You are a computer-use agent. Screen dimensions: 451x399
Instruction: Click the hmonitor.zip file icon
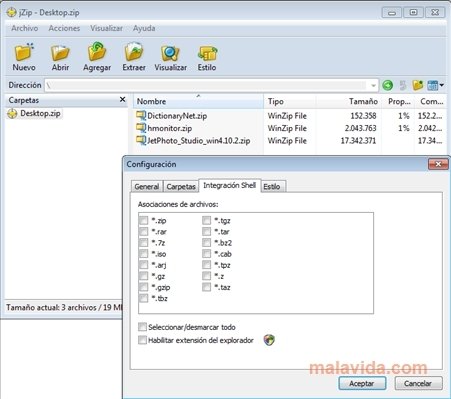pos(141,128)
